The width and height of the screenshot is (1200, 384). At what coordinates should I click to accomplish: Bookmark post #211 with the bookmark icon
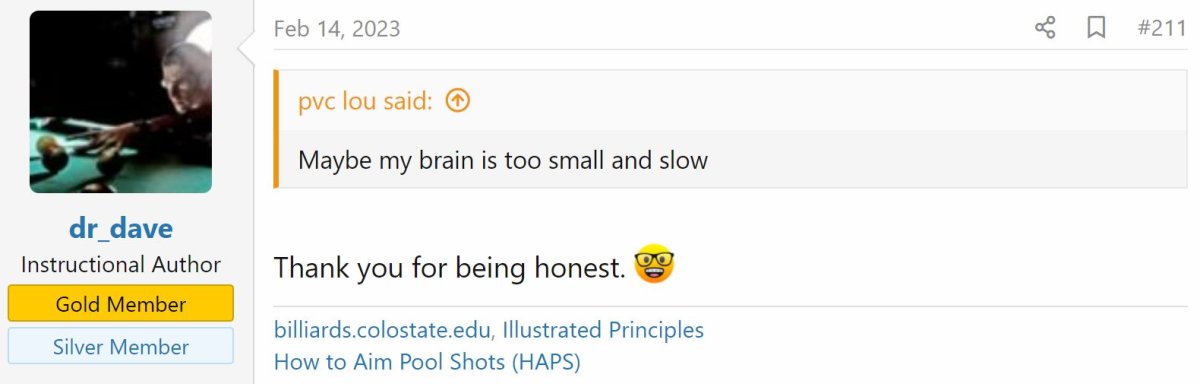pyautogui.click(x=1096, y=28)
